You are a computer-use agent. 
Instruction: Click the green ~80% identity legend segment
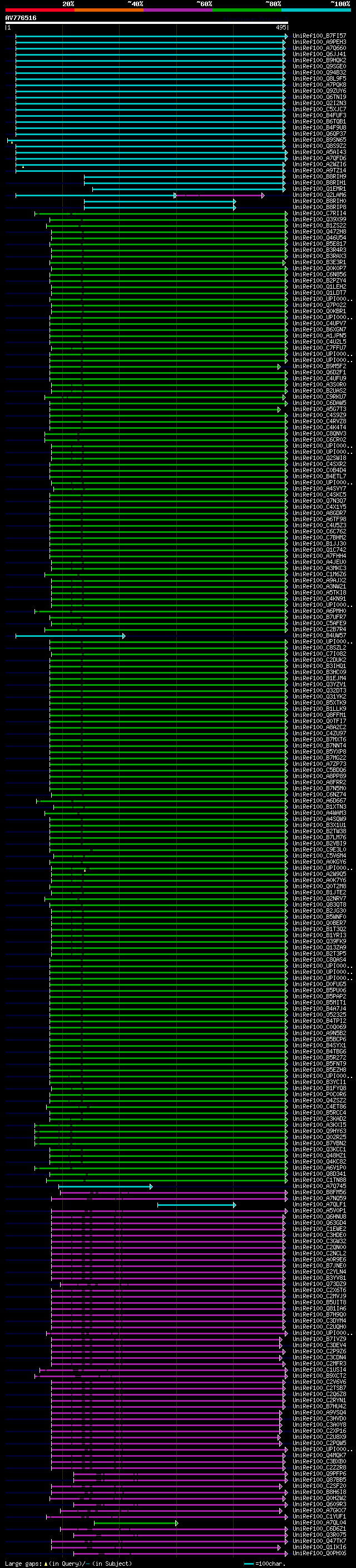pos(247,10)
